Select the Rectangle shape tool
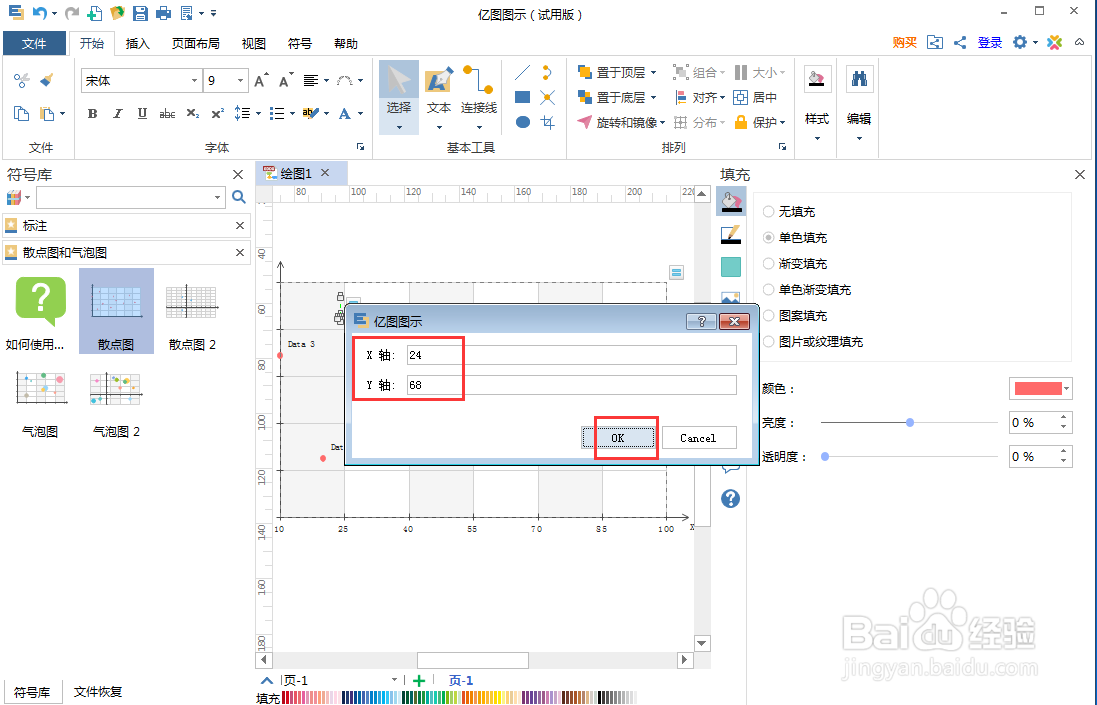 point(522,97)
